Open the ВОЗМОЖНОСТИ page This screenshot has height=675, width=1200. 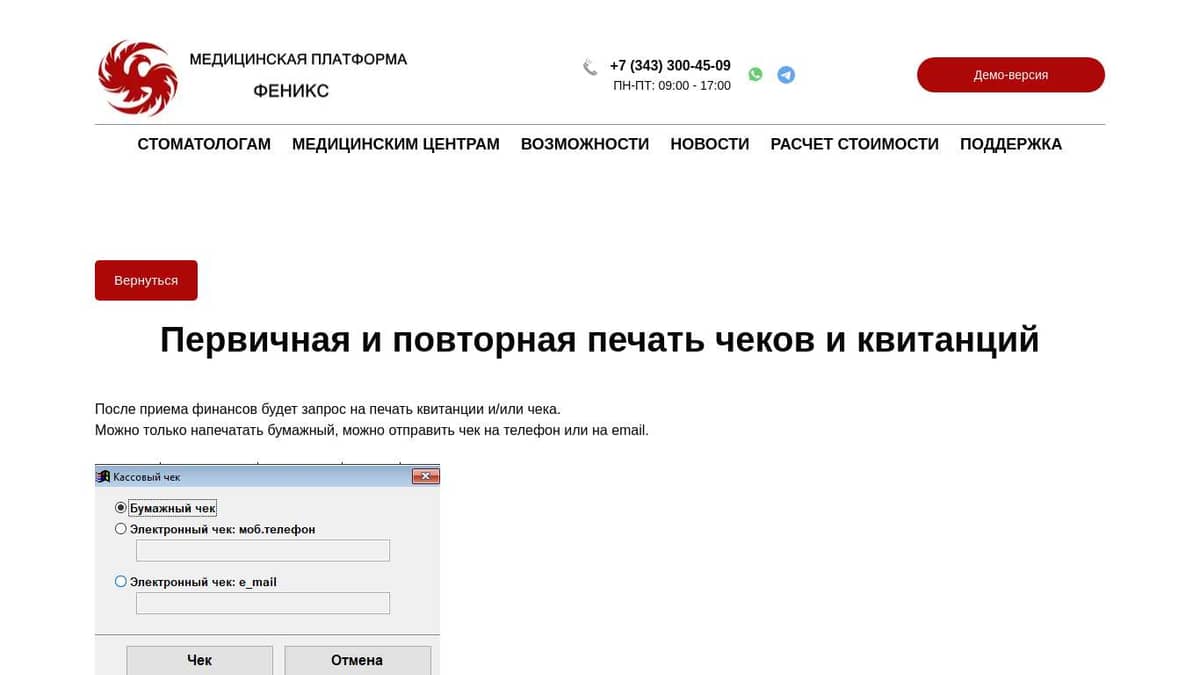pyautogui.click(x=584, y=144)
